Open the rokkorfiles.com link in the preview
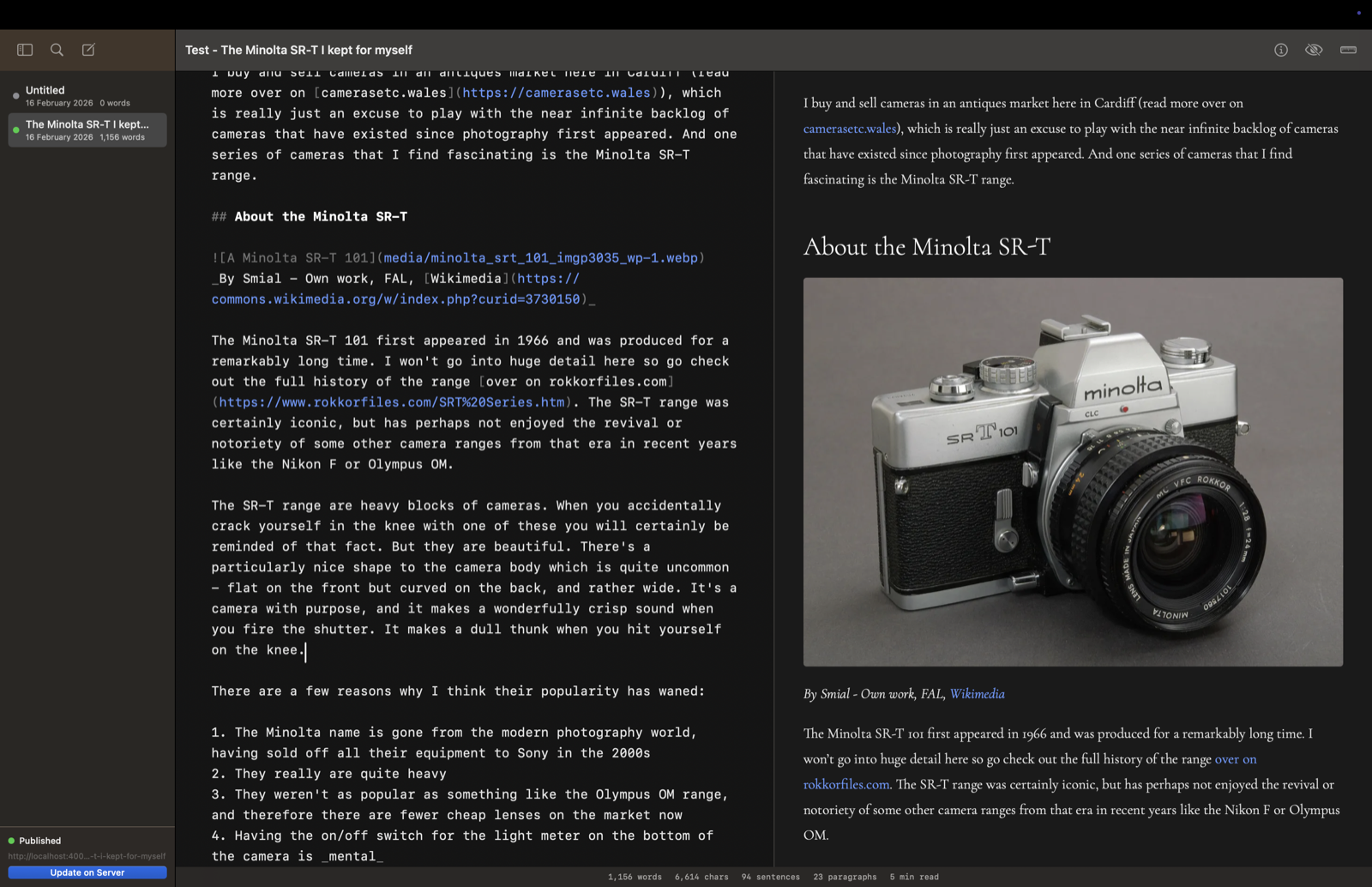The image size is (1372, 887). tap(845, 783)
